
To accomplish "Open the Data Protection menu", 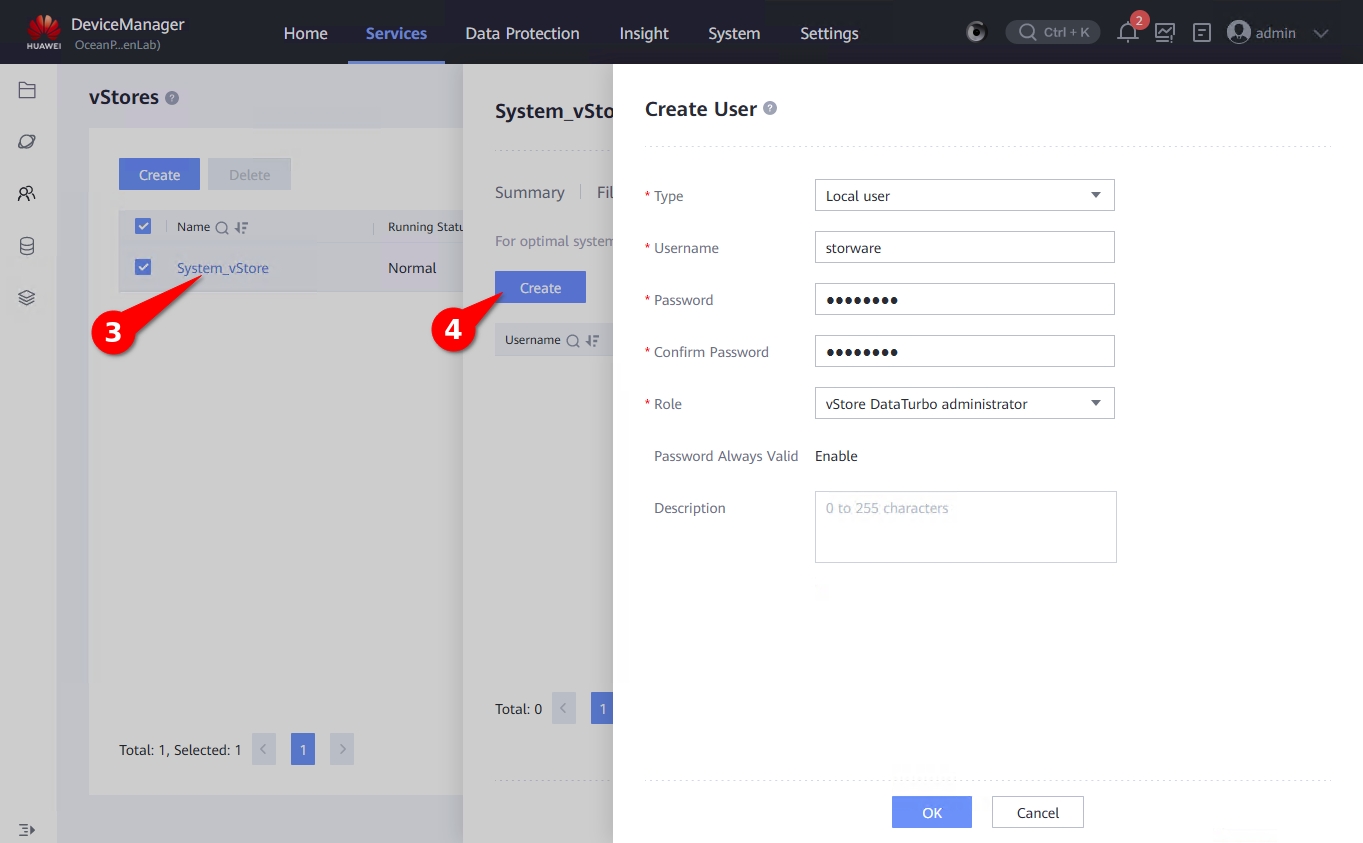I will pos(522,33).
